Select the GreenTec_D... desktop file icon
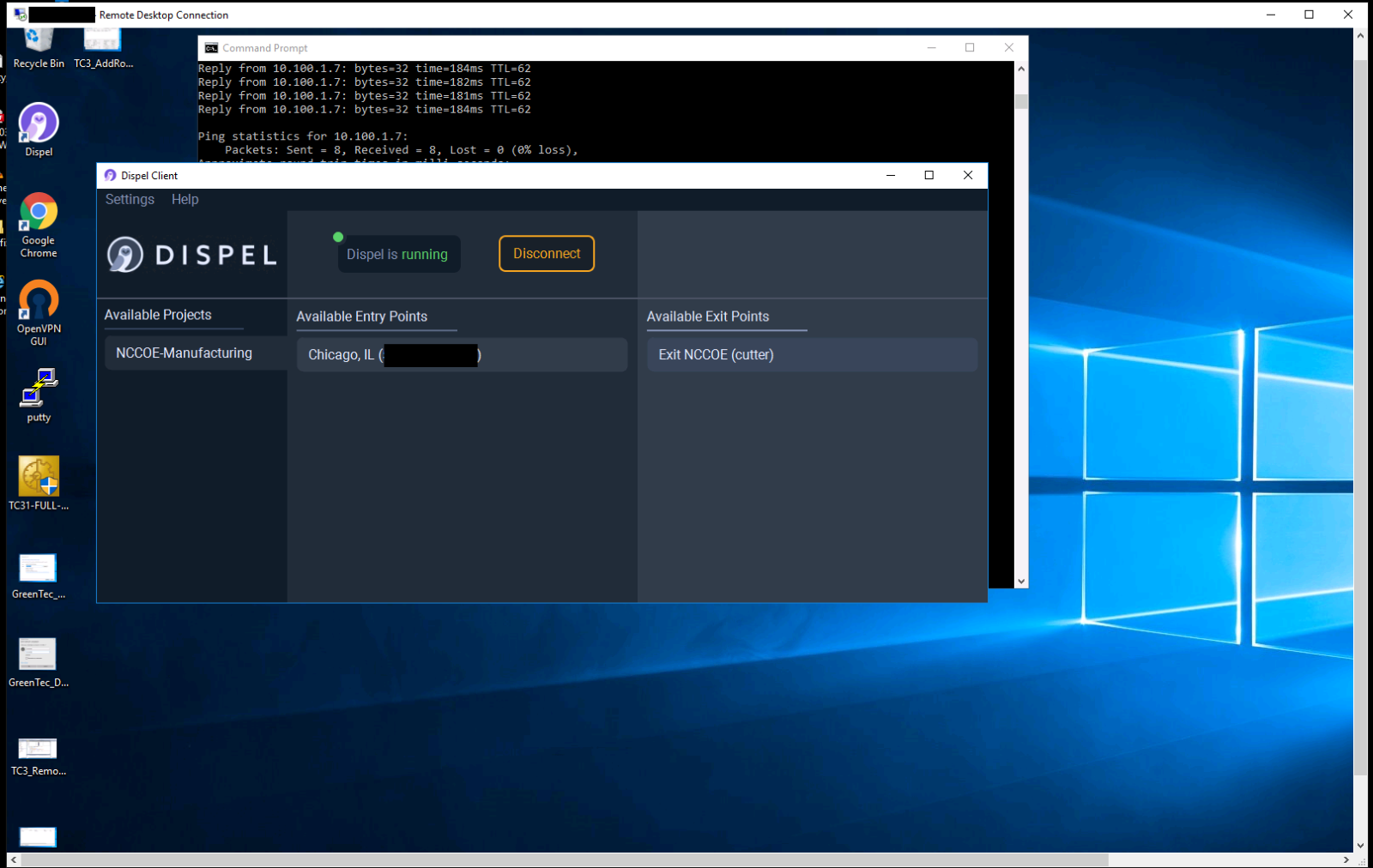 tap(39, 662)
